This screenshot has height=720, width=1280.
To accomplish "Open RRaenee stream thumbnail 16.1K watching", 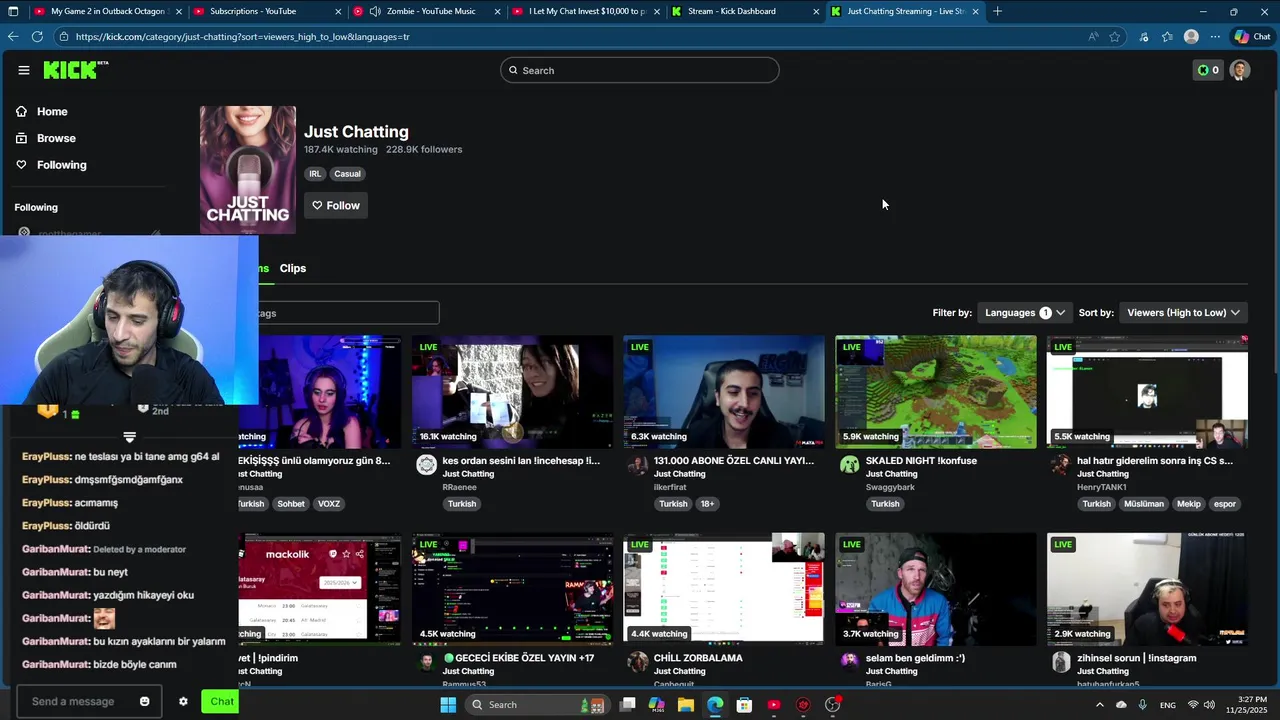I will tap(512, 392).
